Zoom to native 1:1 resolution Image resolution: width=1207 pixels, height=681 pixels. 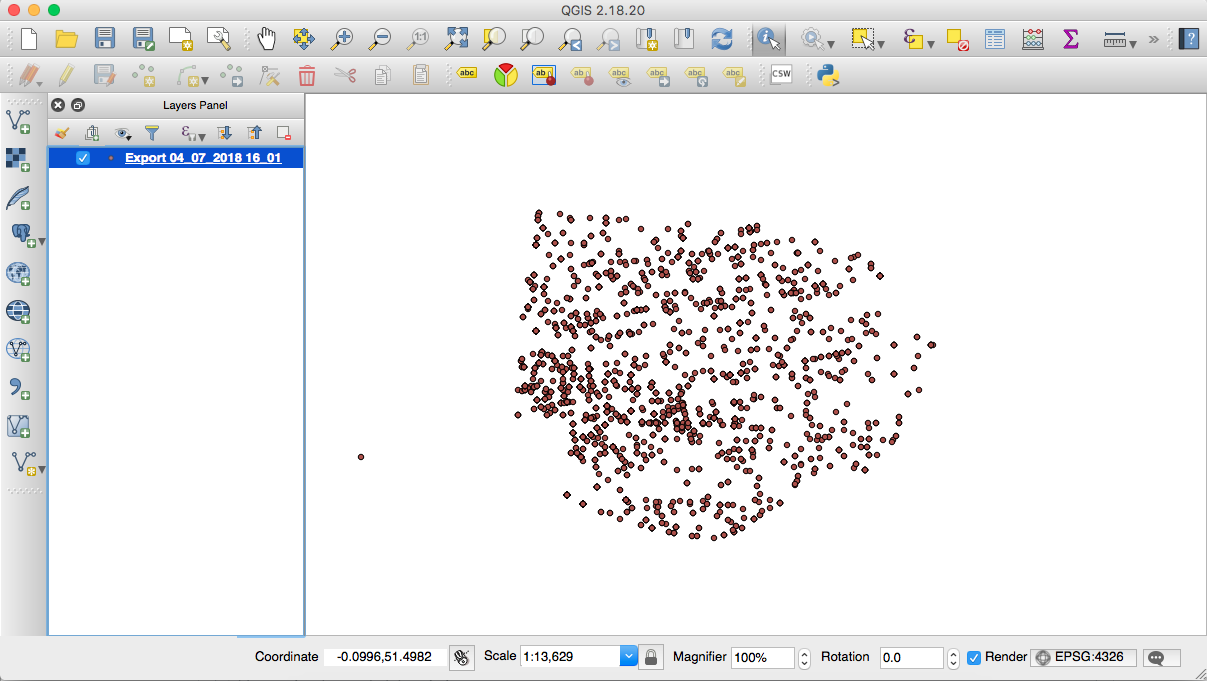coord(418,39)
